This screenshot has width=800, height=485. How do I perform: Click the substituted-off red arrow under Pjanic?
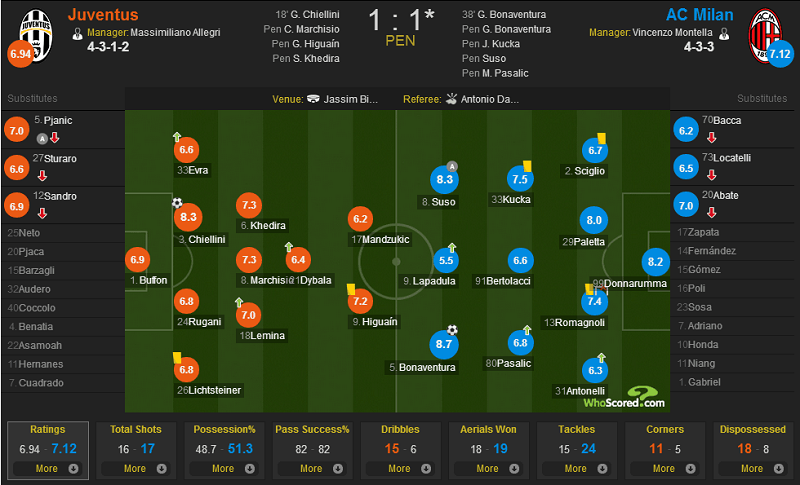click(x=55, y=138)
